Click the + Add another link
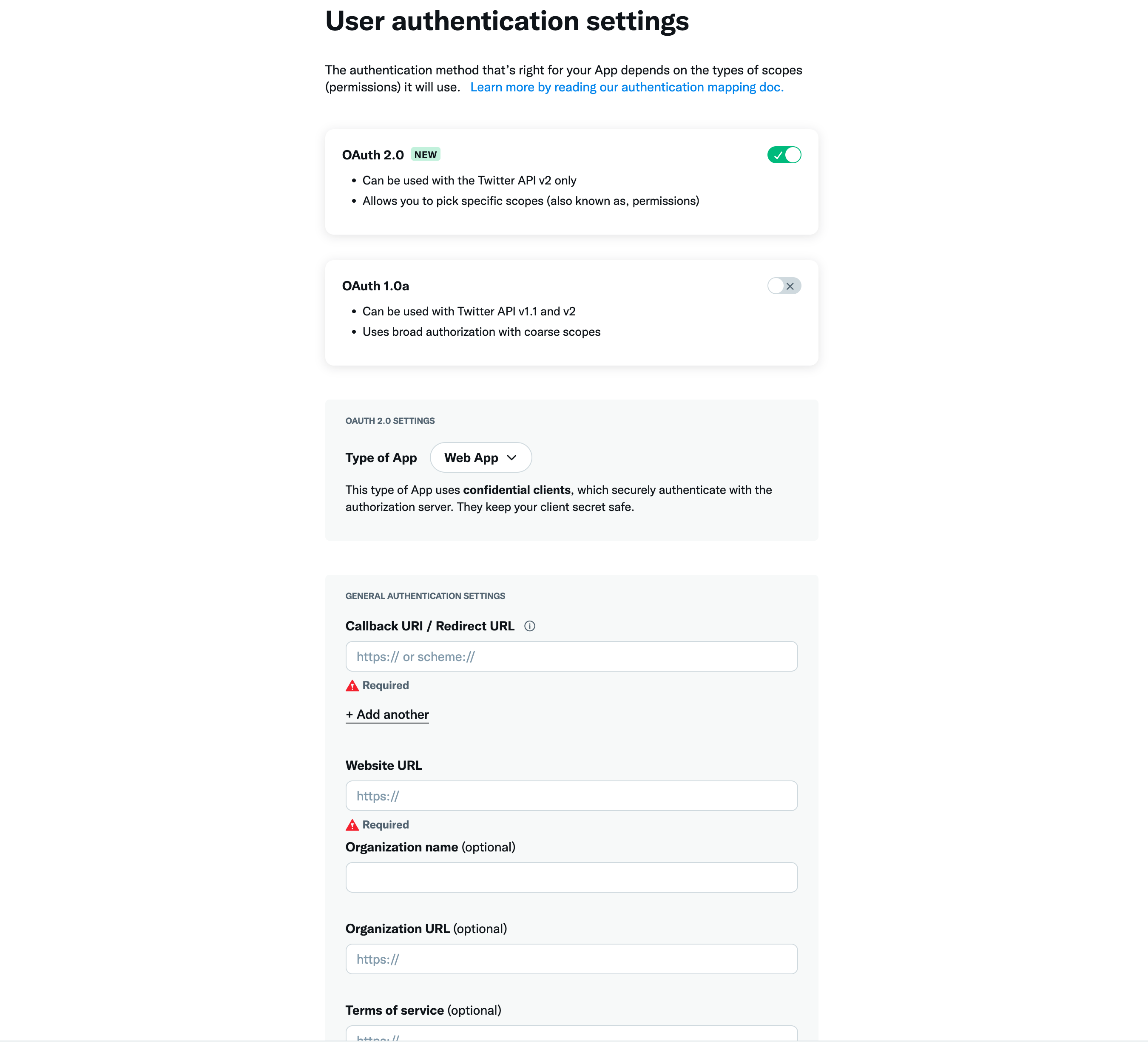The image size is (1148, 1044). pyautogui.click(x=387, y=715)
